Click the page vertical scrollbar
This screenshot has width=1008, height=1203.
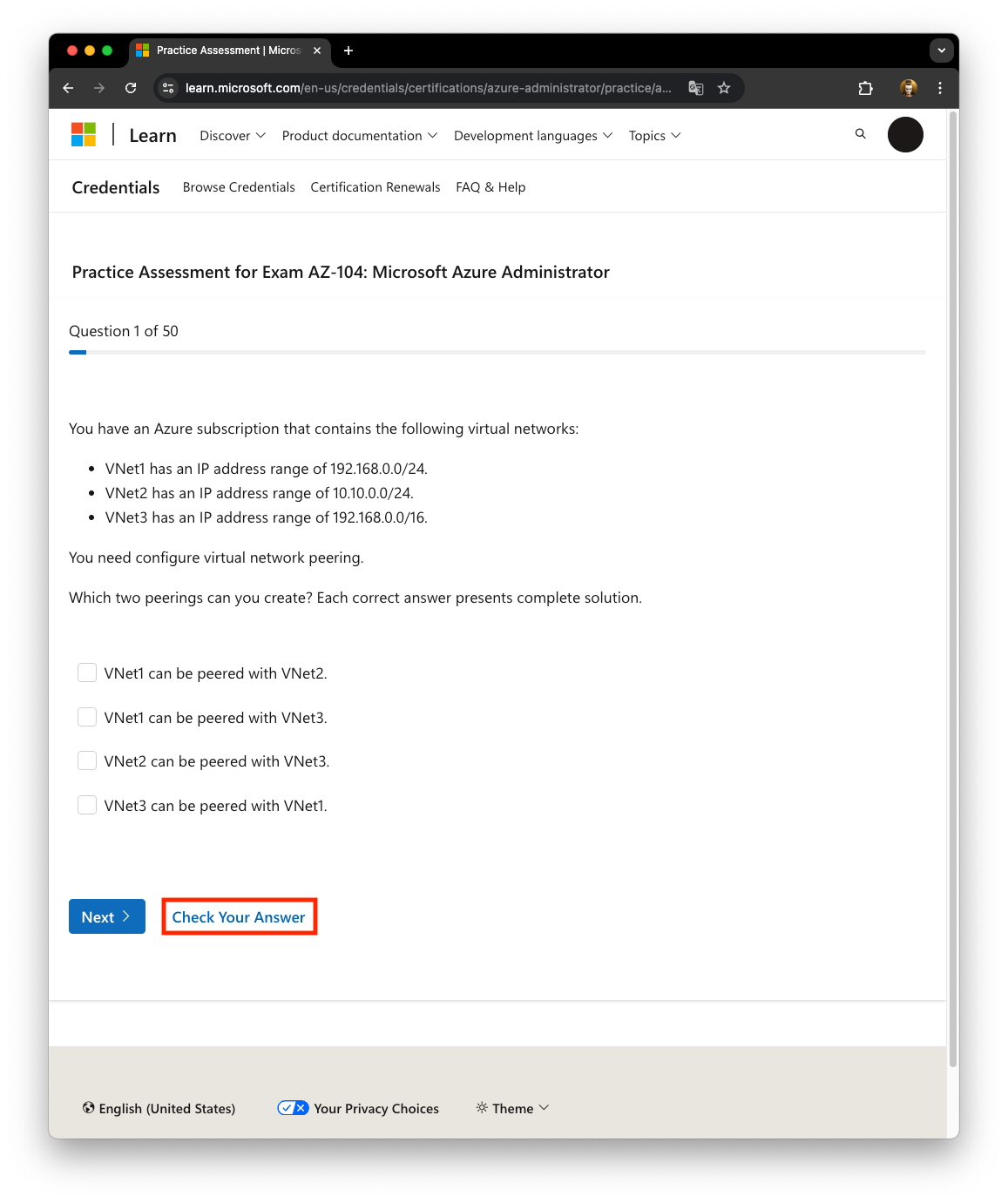point(952,588)
